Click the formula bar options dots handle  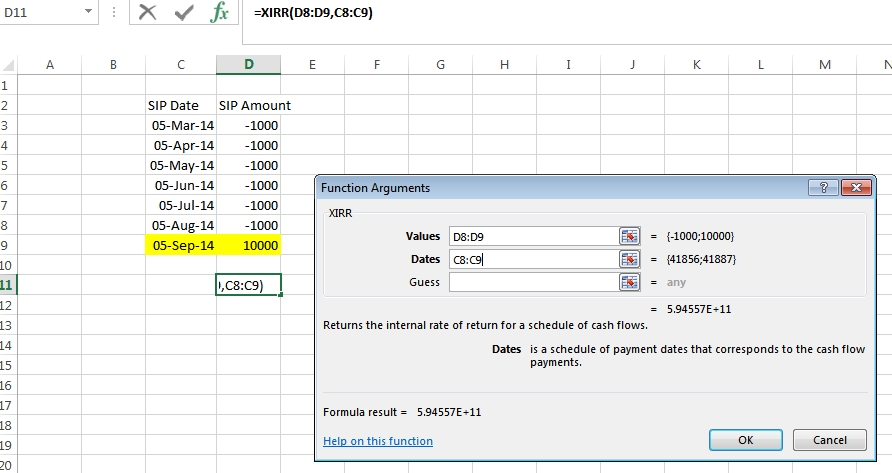click(114, 12)
